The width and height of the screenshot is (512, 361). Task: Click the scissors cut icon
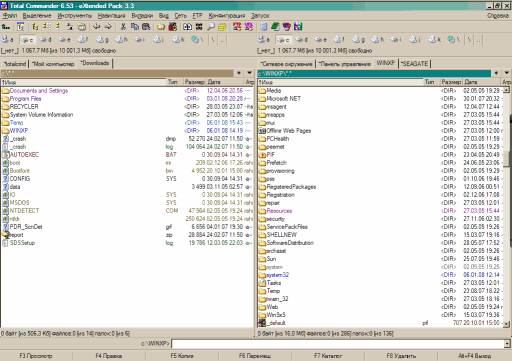pos(123,27)
